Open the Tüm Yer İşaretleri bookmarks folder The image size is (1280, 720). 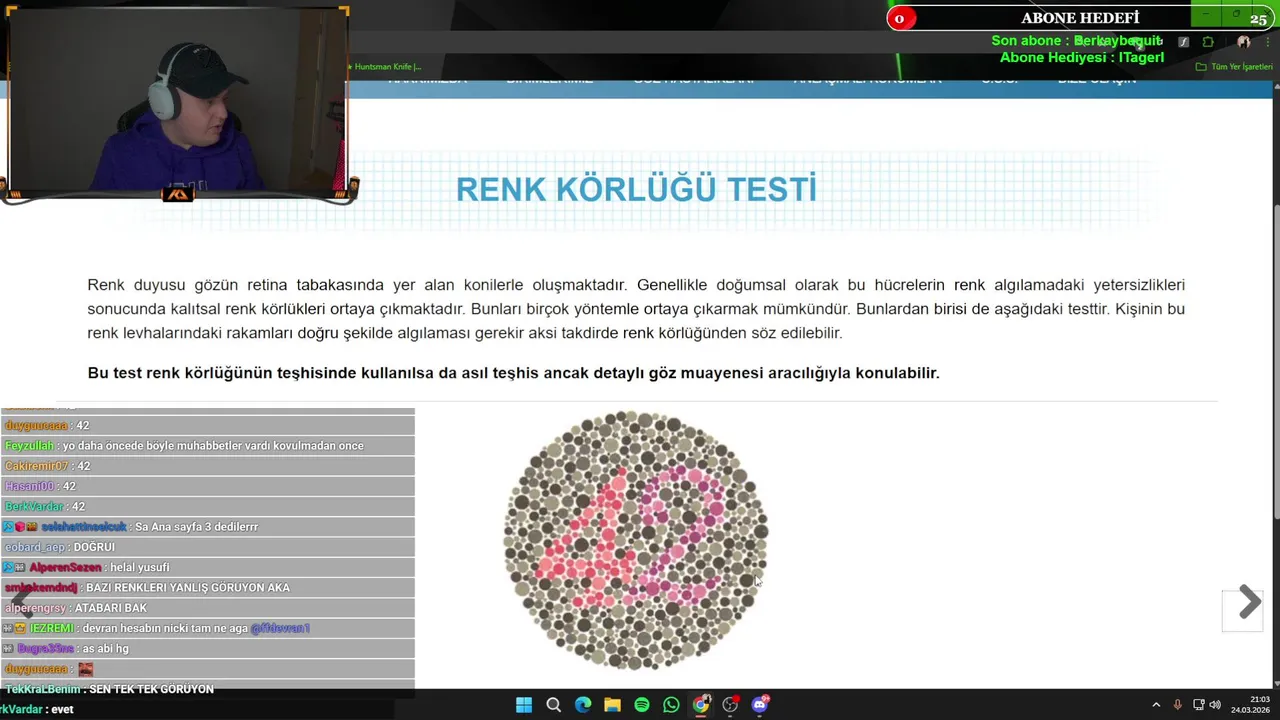1234,67
